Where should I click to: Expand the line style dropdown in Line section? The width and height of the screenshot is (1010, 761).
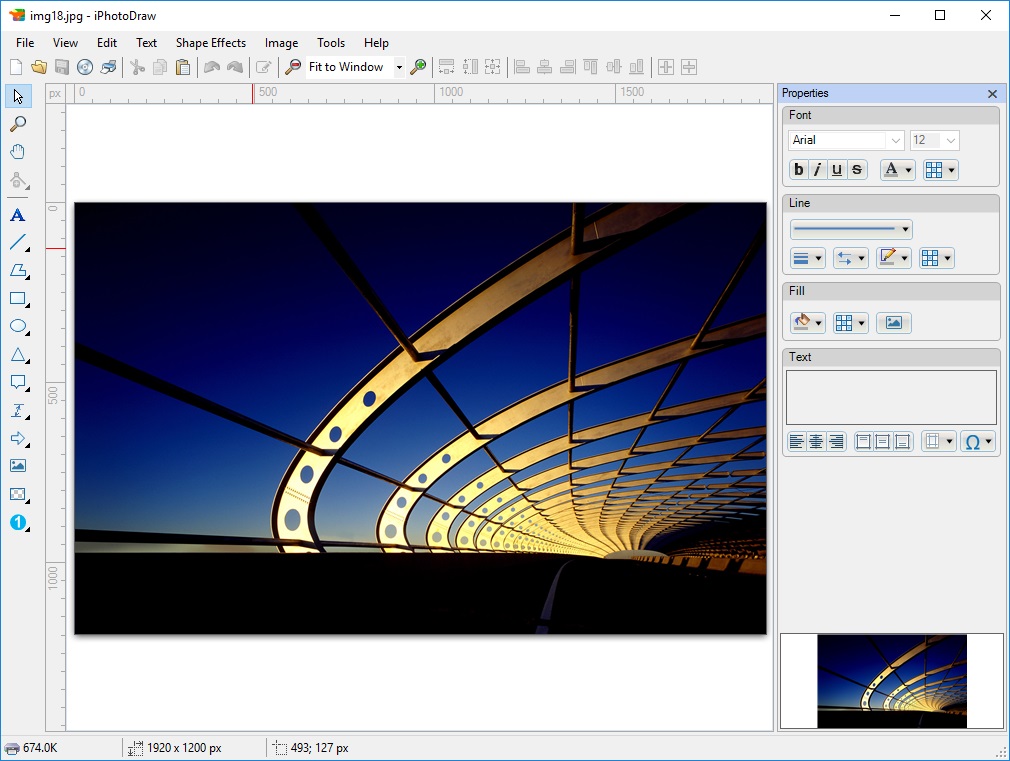tap(906, 229)
